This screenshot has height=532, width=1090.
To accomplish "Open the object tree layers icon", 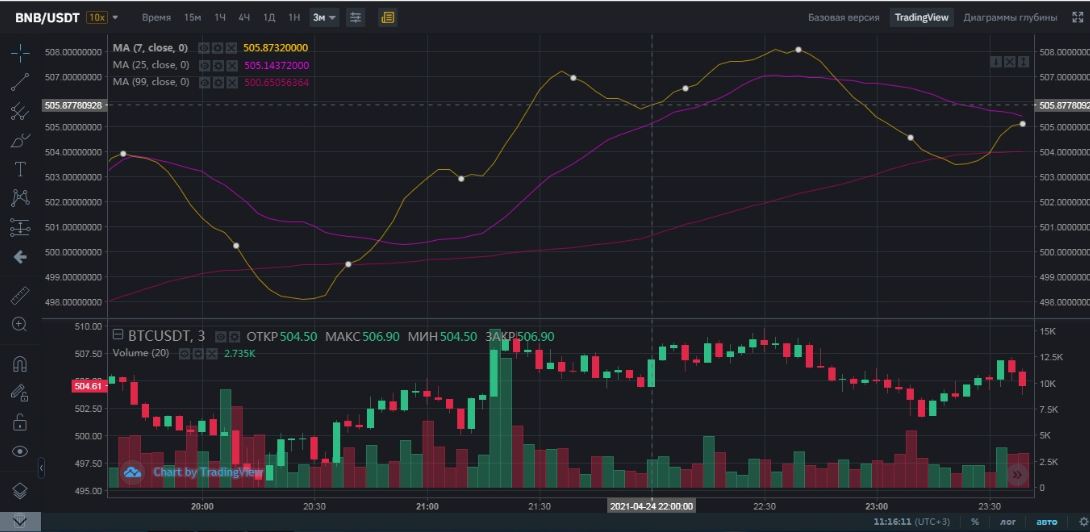I will 20,491.
